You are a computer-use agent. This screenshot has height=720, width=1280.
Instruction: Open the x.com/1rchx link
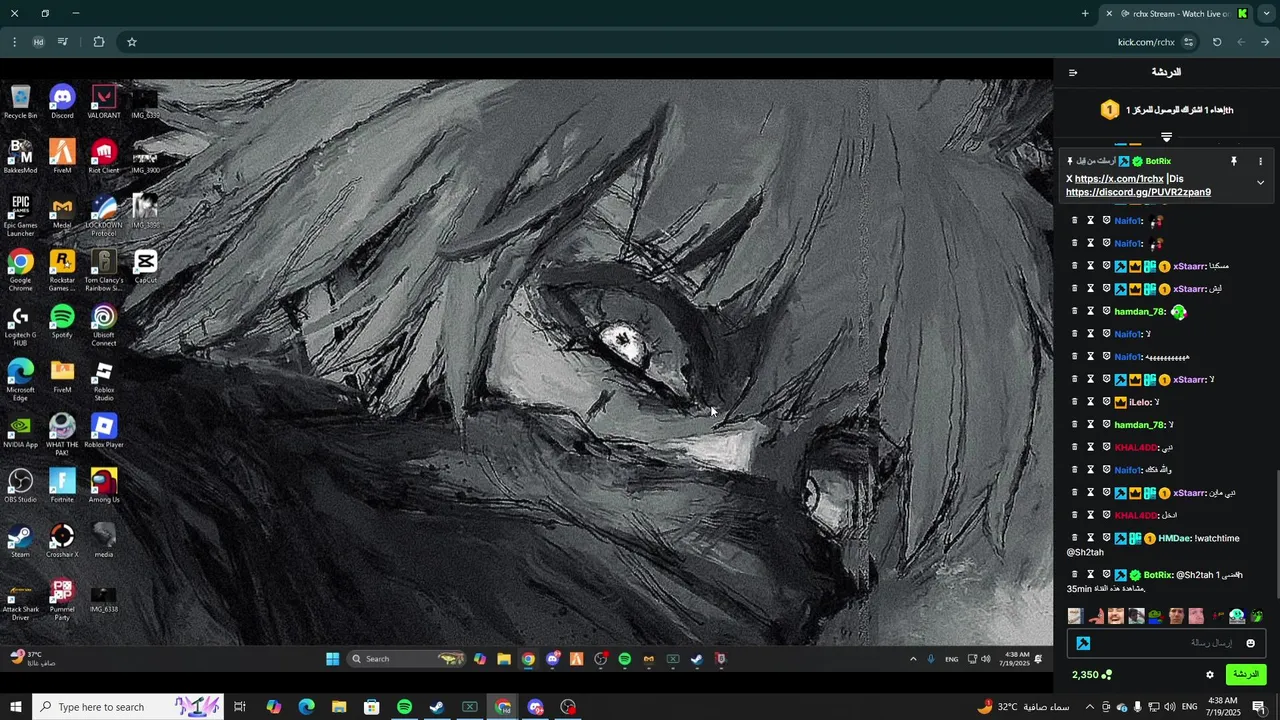(x=1119, y=179)
